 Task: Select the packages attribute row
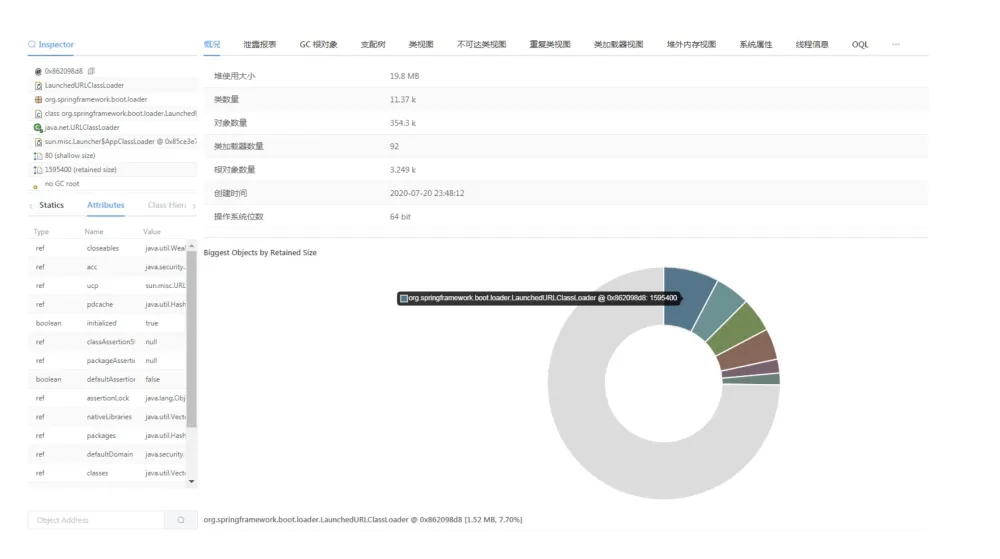pyautogui.click(x=107, y=436)
